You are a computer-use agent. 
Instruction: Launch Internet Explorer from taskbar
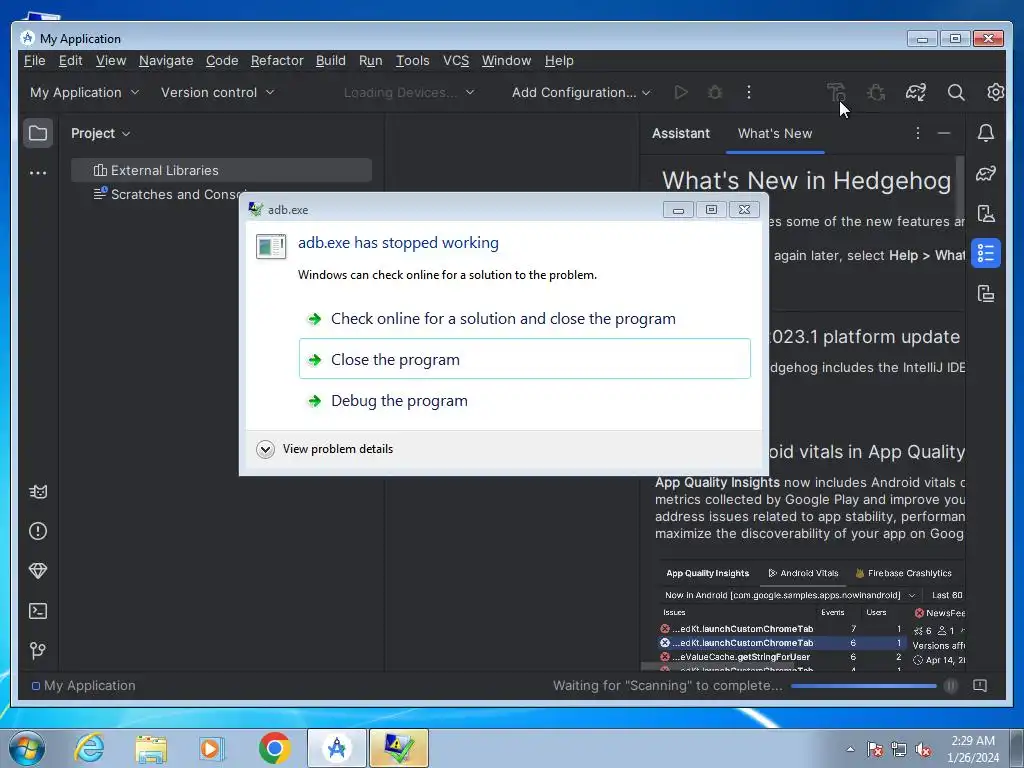(x=89, y=748)
